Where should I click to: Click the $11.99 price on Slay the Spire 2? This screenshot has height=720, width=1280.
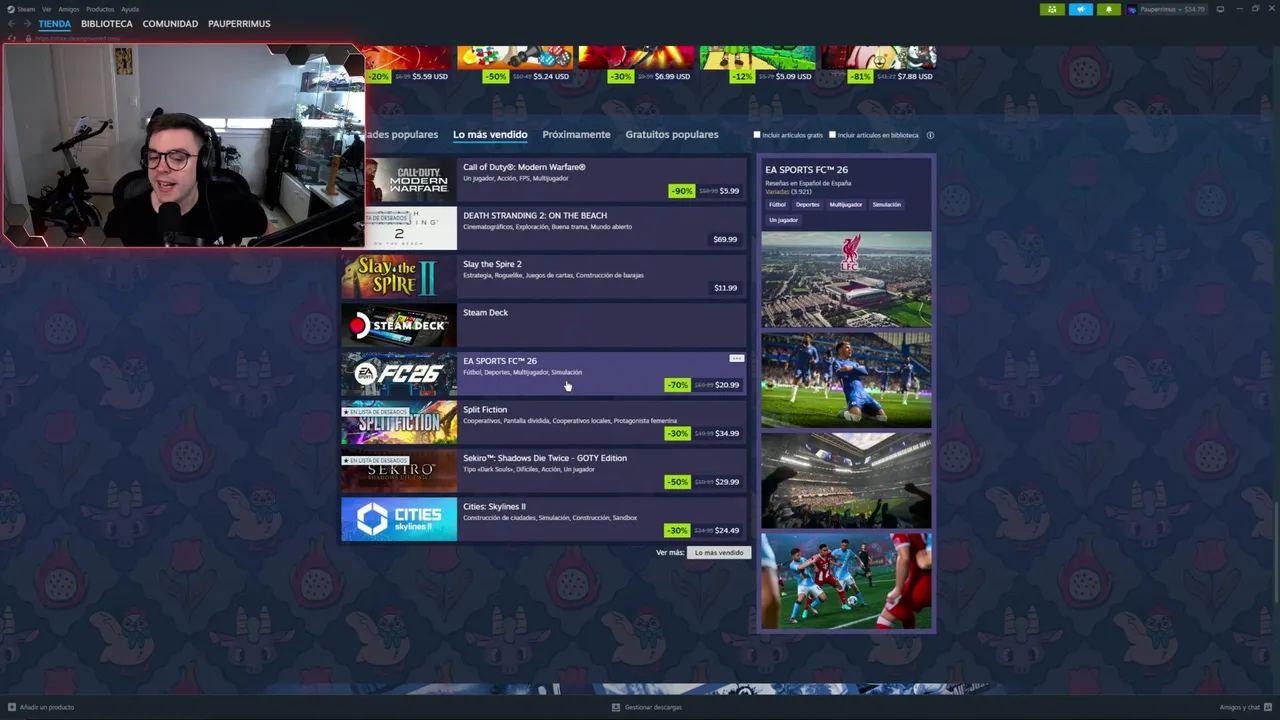(725, 288)
